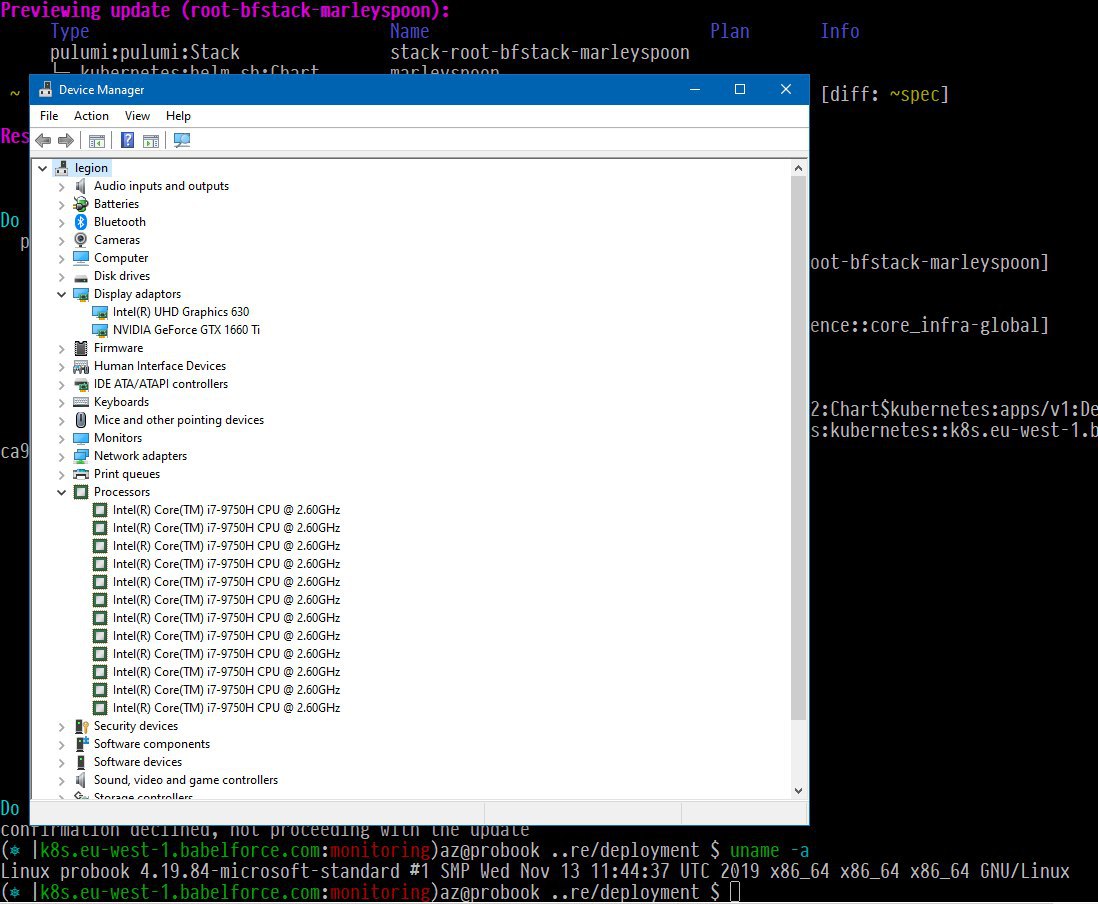Select Intel(R) UHD Graphics 630 label
Screen dimensions: 1098x904
[181, 312]
